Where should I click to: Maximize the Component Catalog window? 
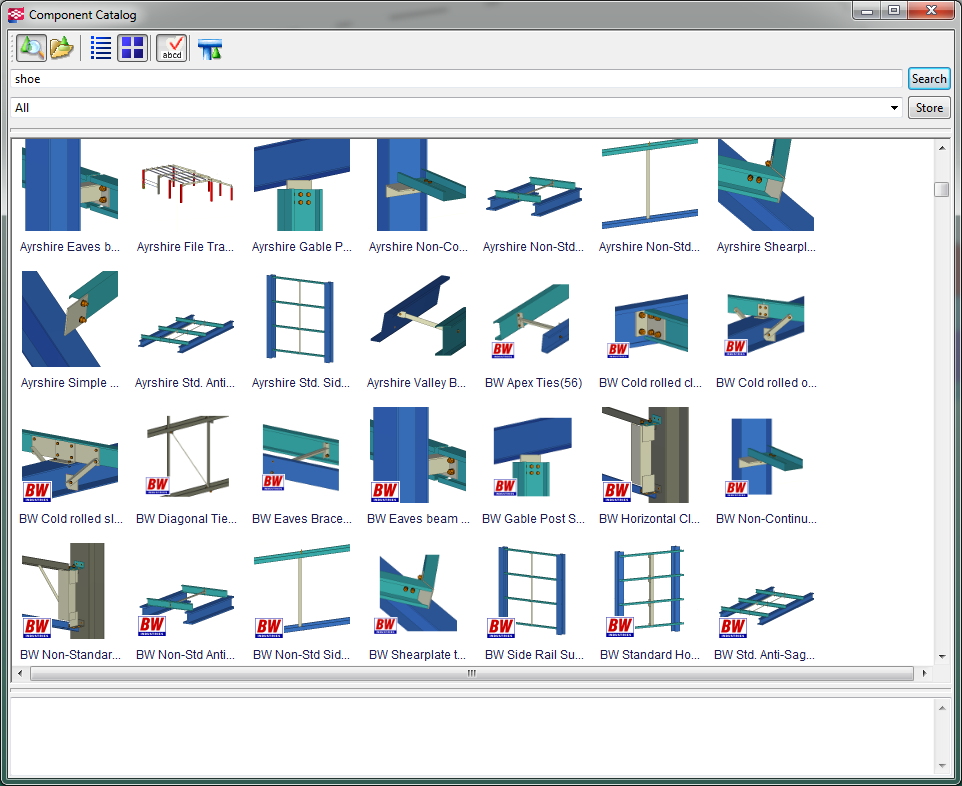click(x=894, y=10)
